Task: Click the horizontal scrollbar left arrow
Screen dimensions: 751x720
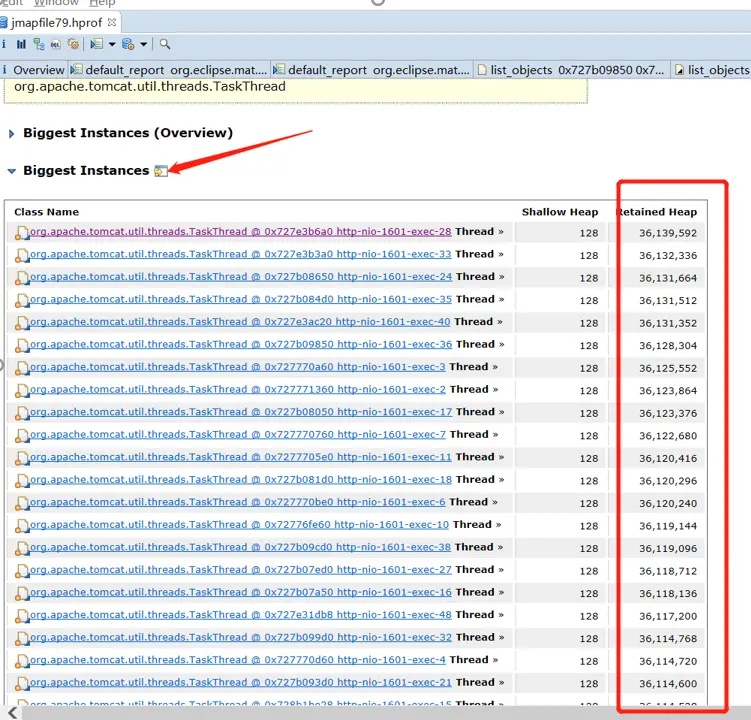Action: (x=12, y=713)
